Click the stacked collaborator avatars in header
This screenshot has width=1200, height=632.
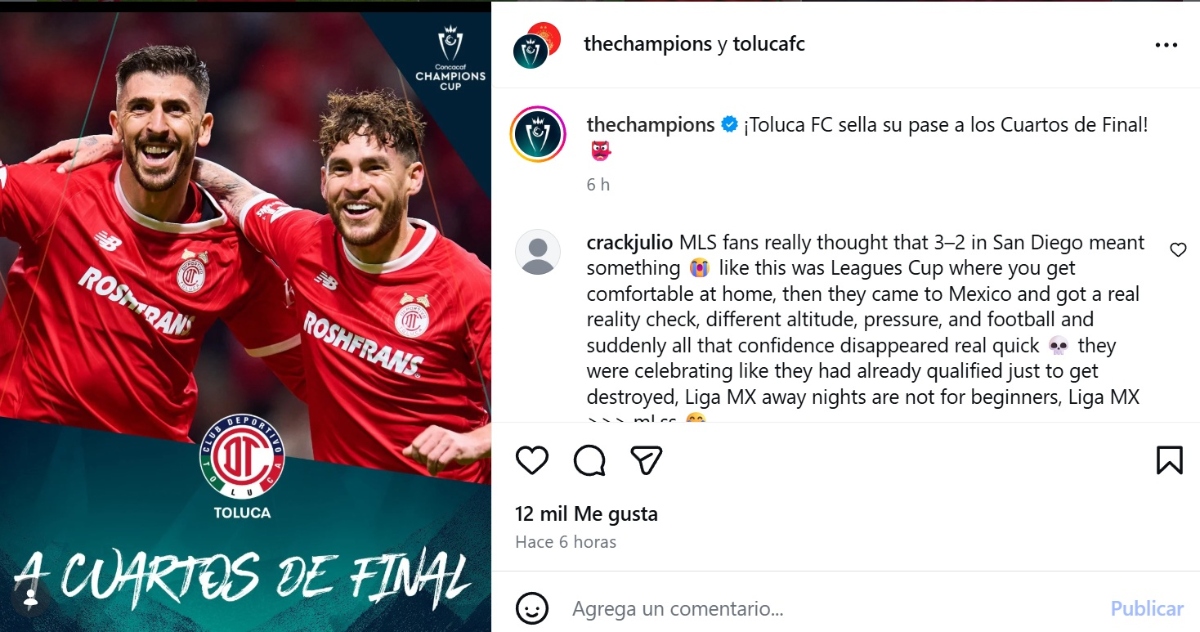[536, 45]
